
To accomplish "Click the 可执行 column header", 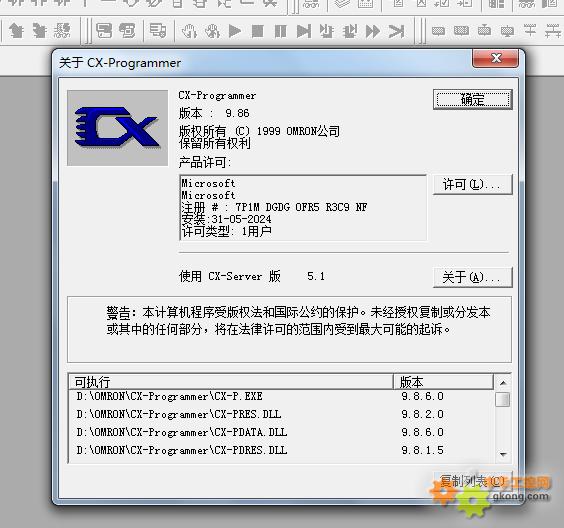I will tap(231, 382).
